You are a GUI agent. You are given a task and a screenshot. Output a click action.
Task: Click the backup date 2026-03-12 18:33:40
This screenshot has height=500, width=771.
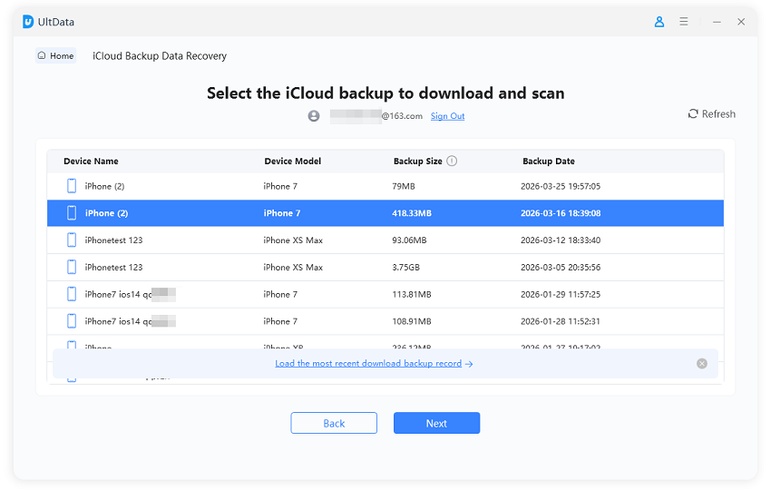561,240
